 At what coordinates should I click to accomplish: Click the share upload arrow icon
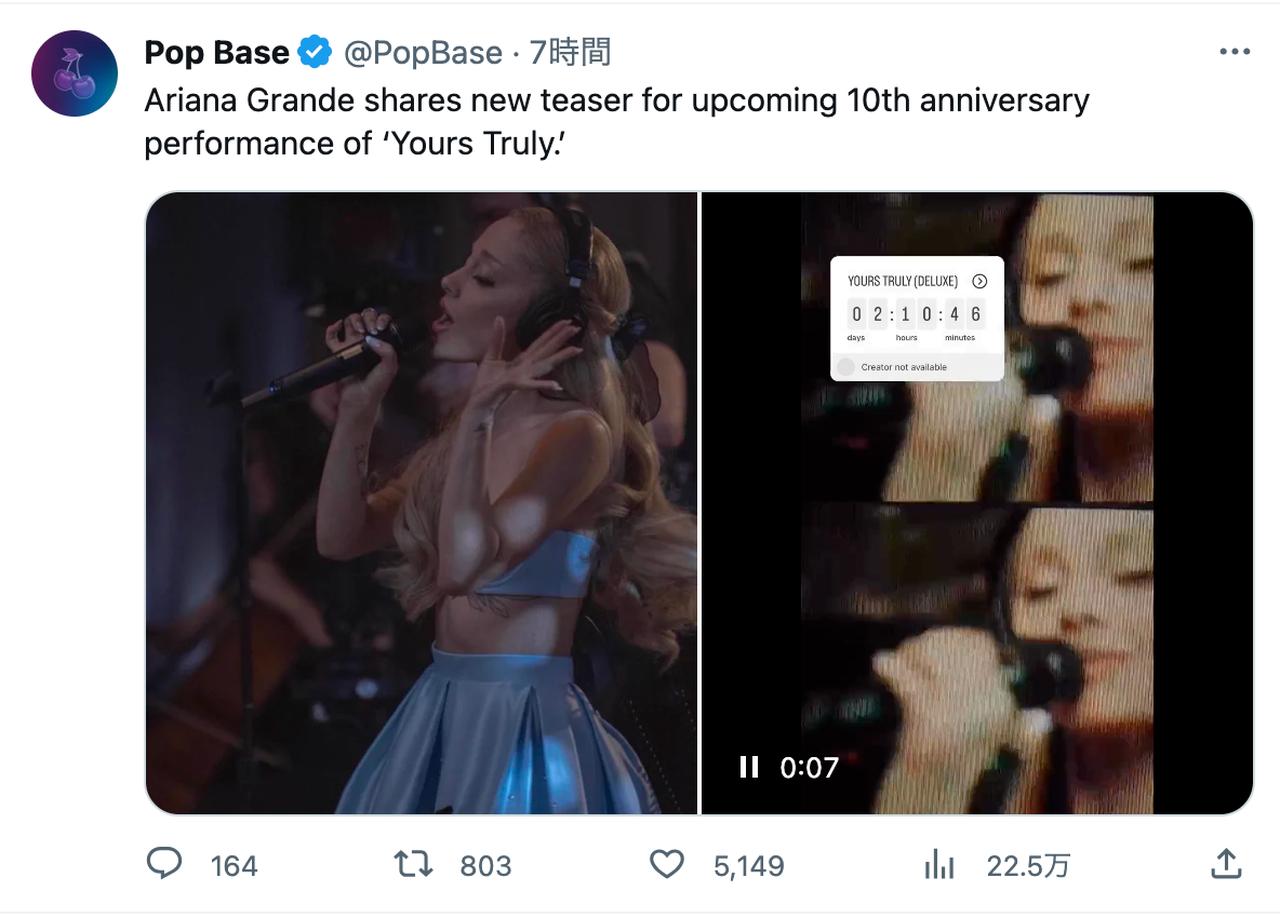(x=1226, y=864)
